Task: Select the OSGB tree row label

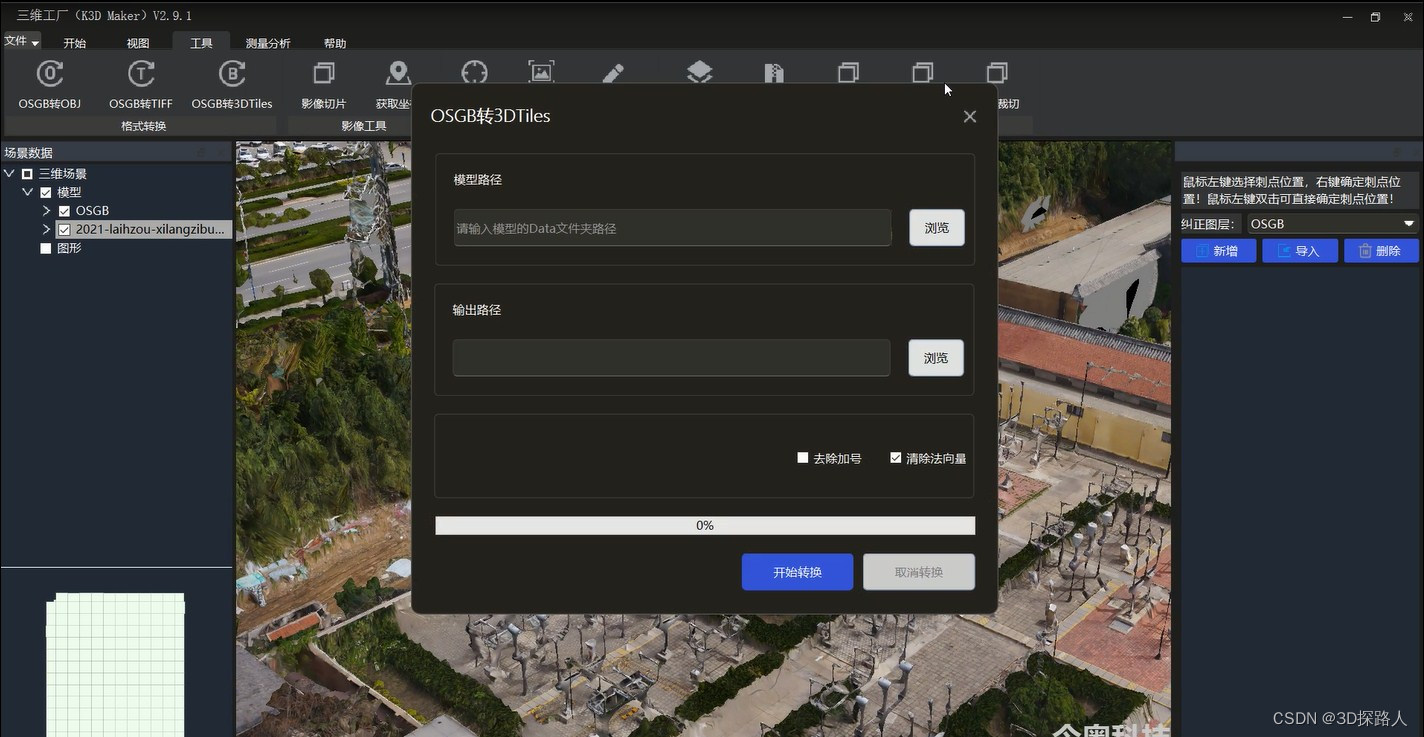Action: point(92,211)
